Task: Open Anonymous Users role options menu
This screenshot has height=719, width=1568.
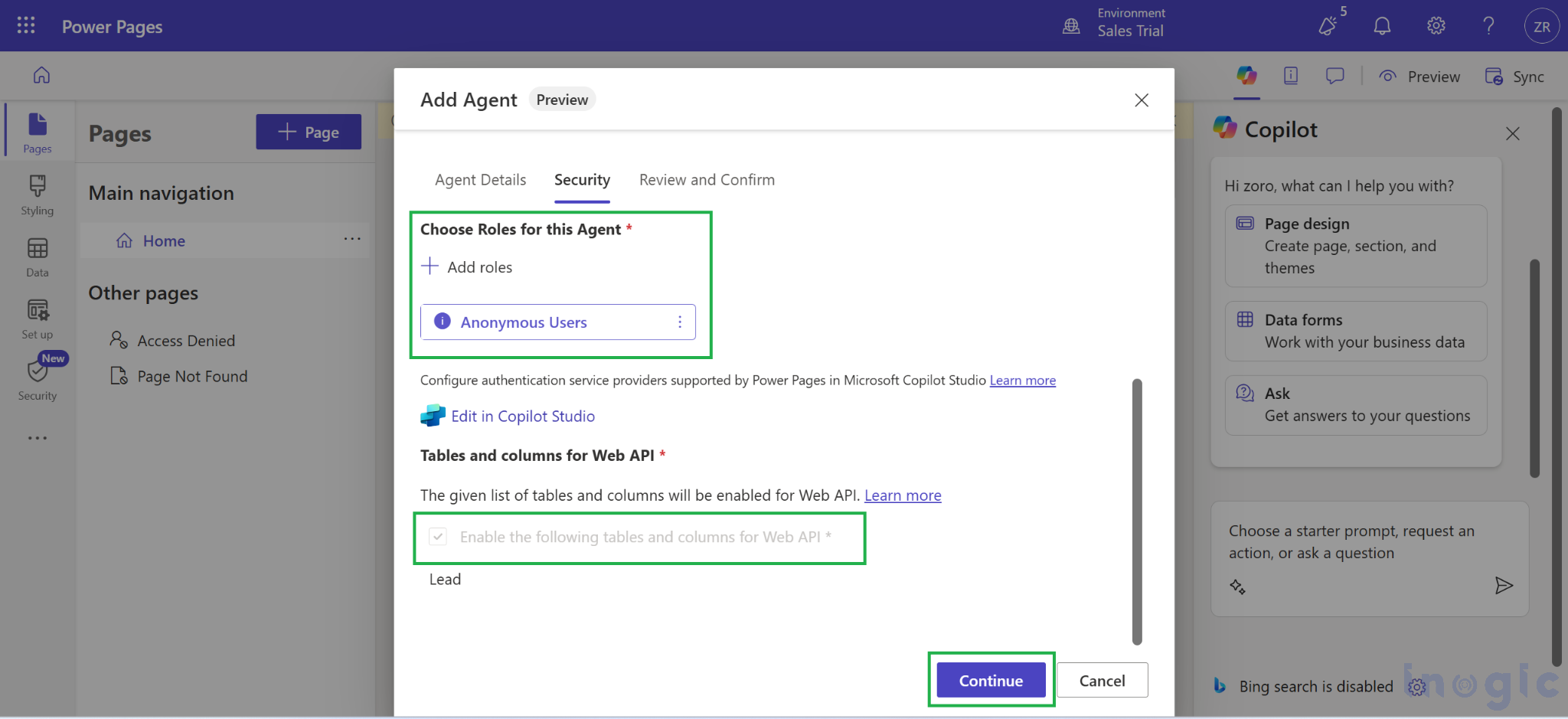Action: point(679,322)
